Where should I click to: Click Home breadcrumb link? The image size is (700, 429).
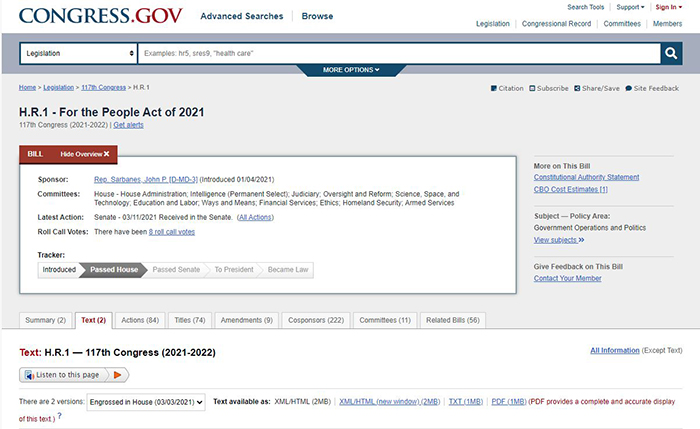click(27, 87)
